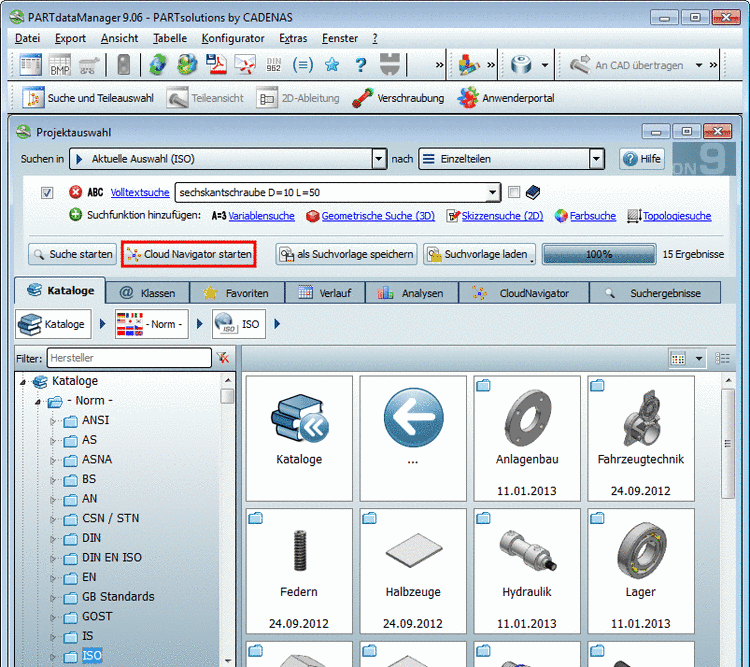750x667 pixels.
Task: Click the traffic light toolbar icon
Action: pyautogui.click(x=123, y=65)
